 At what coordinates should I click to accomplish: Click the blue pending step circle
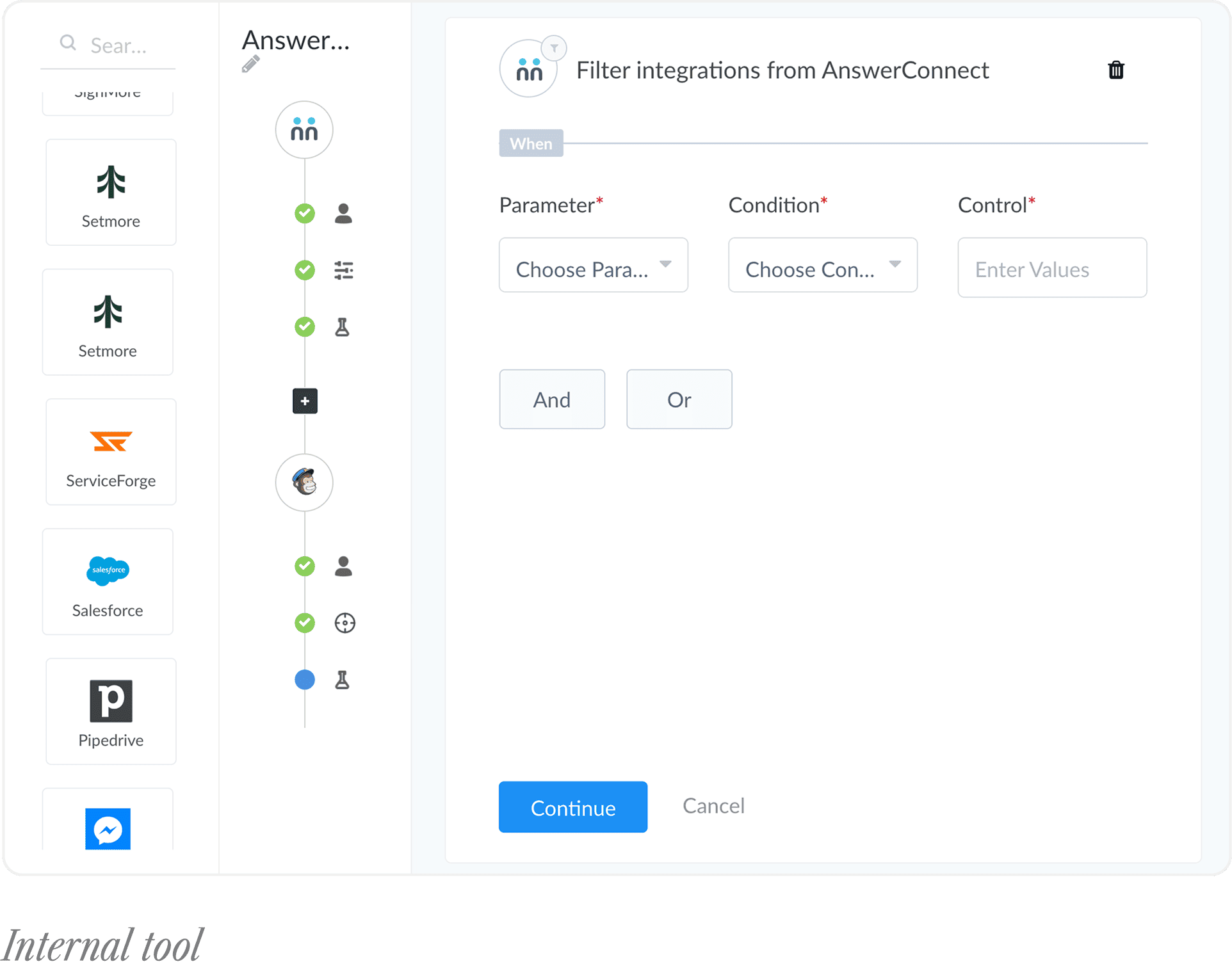click(305, 679)
